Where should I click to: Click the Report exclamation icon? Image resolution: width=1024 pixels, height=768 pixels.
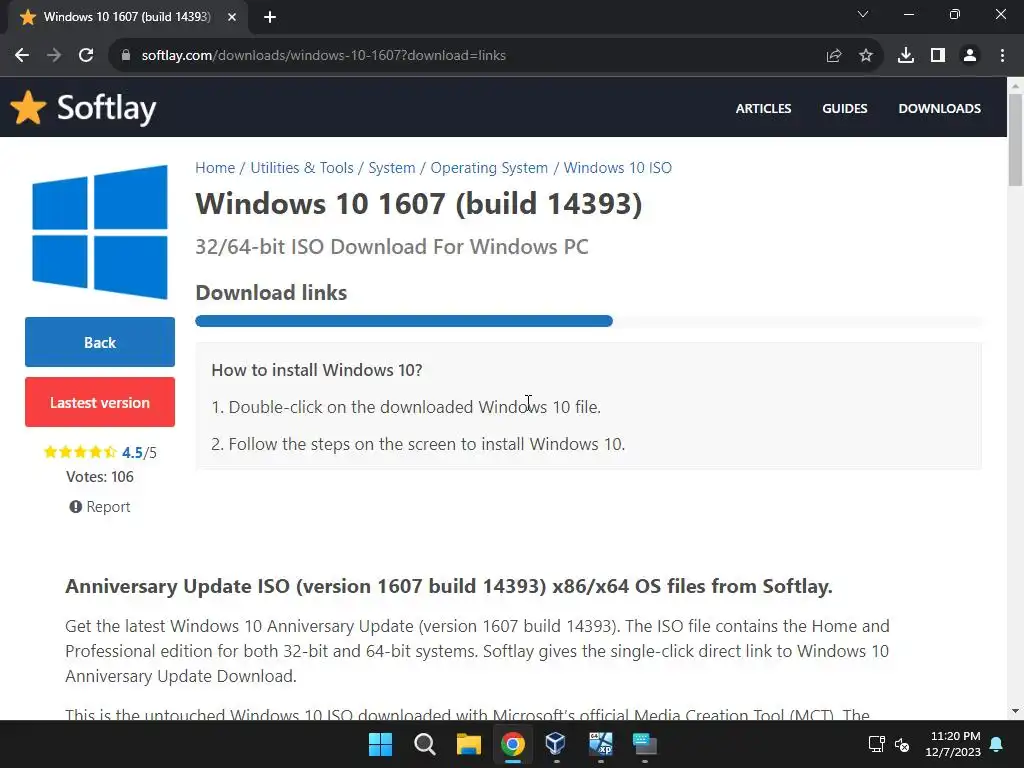[76, 507]
